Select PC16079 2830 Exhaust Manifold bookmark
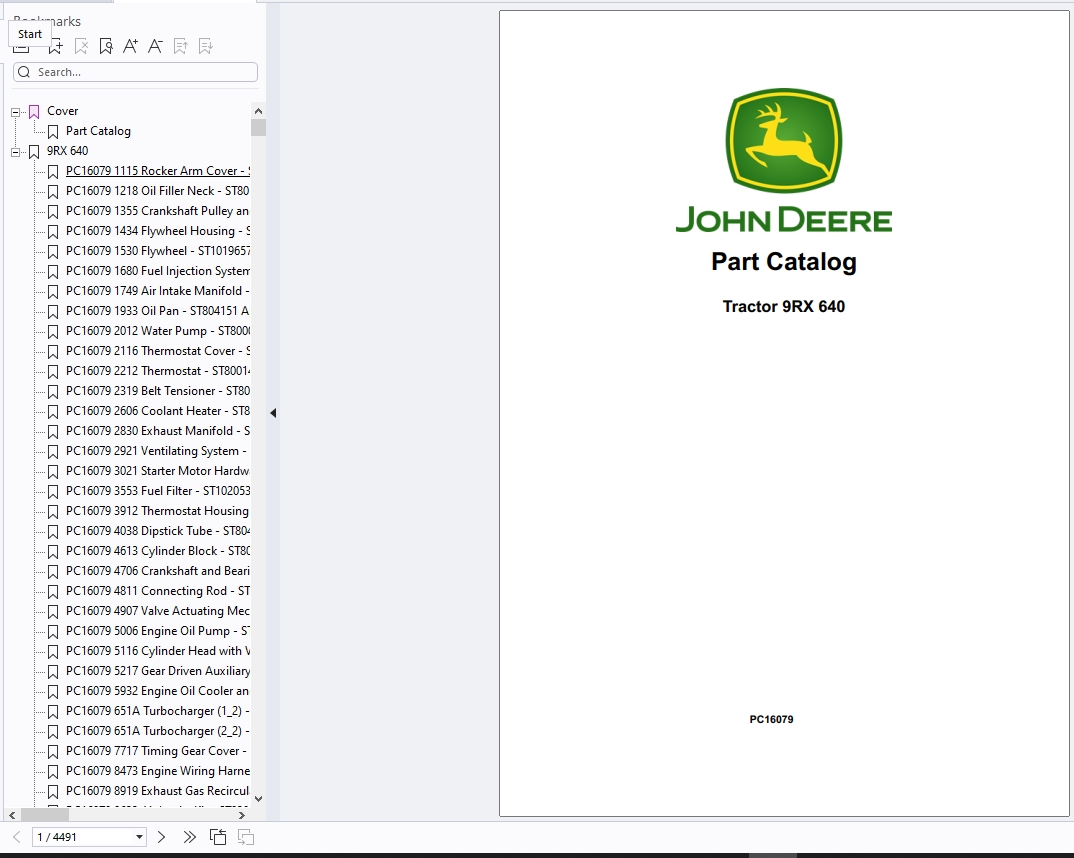This screenshot has height=858, width=1074. point(158,431)
